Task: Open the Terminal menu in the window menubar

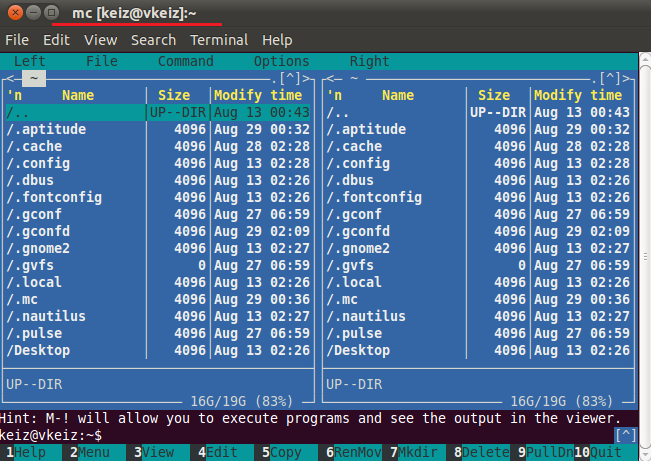Action: click(x=219, y=40)
